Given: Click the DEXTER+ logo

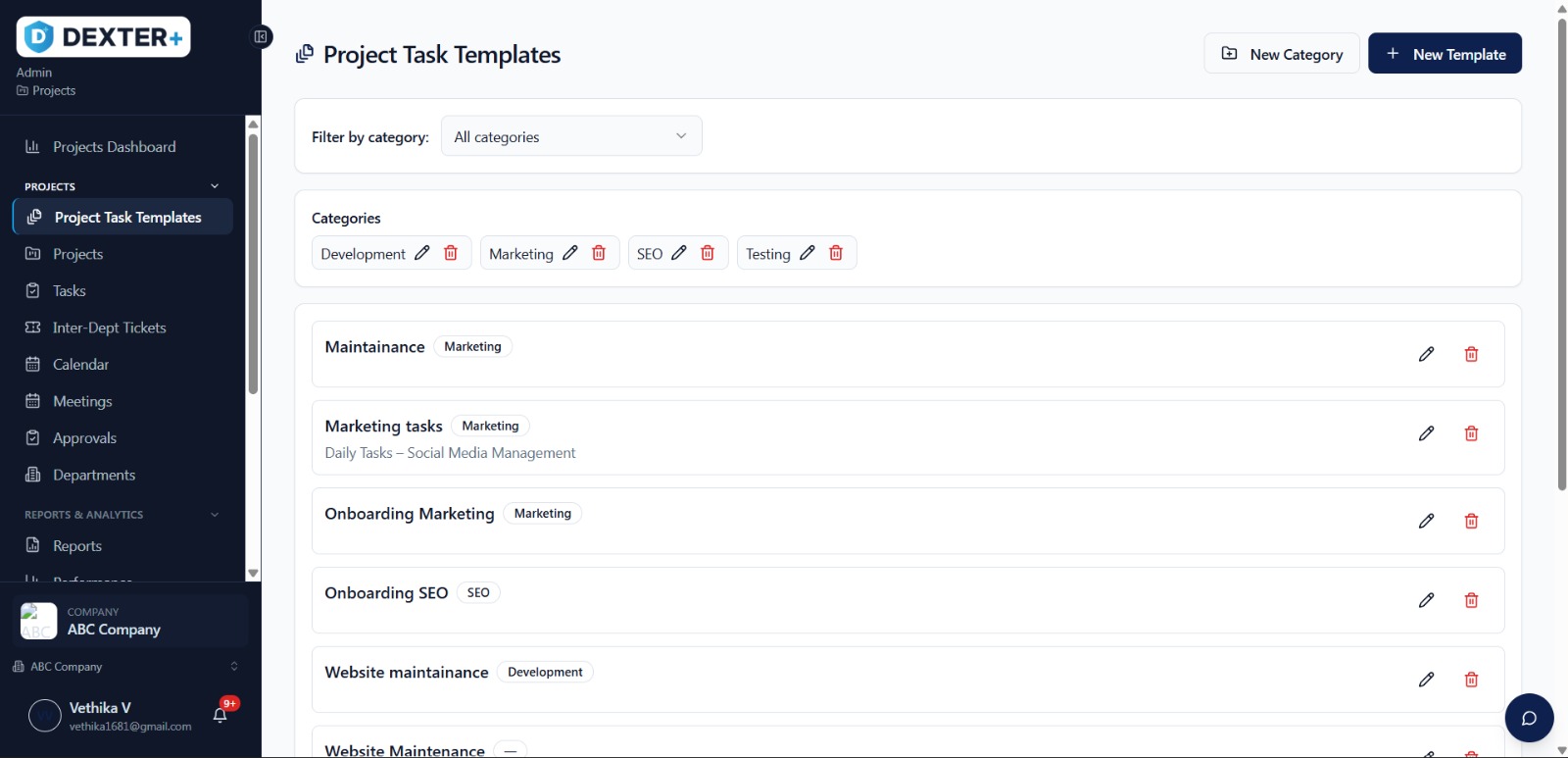Looking at the screenshot, I should click(x=103, y=37).
